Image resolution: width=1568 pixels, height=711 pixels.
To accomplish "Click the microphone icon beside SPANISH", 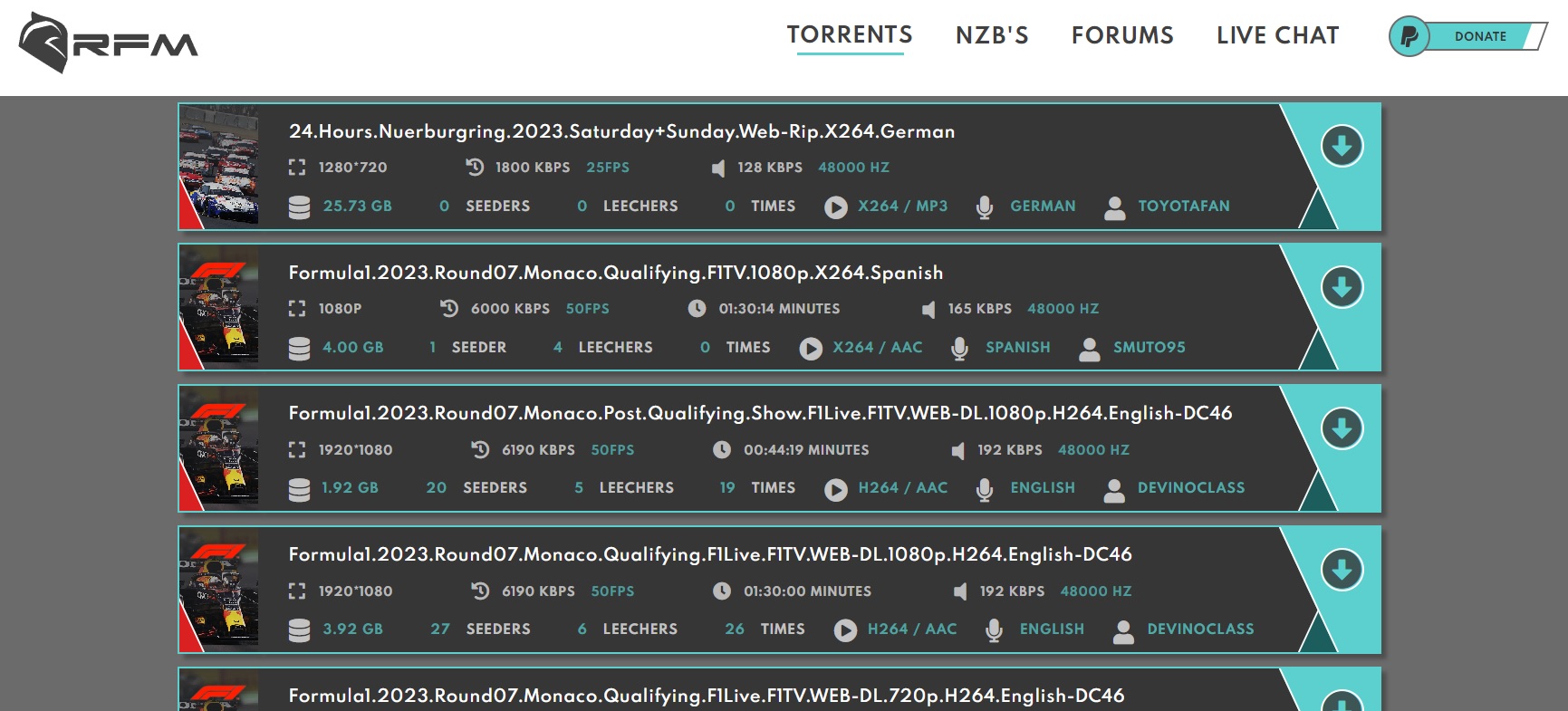I will [x=960, y=349].
